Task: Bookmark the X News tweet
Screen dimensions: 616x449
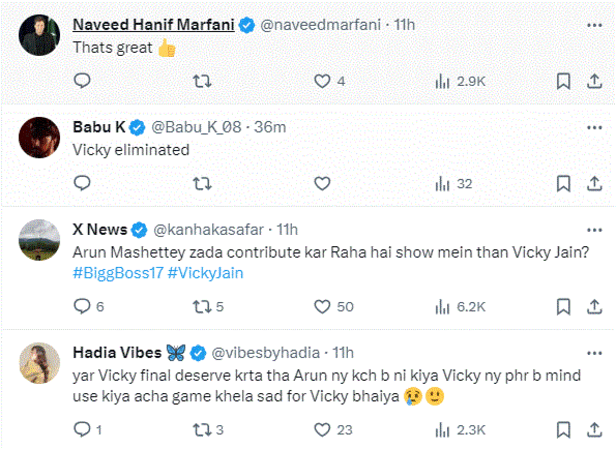Action: pos(564,306)
